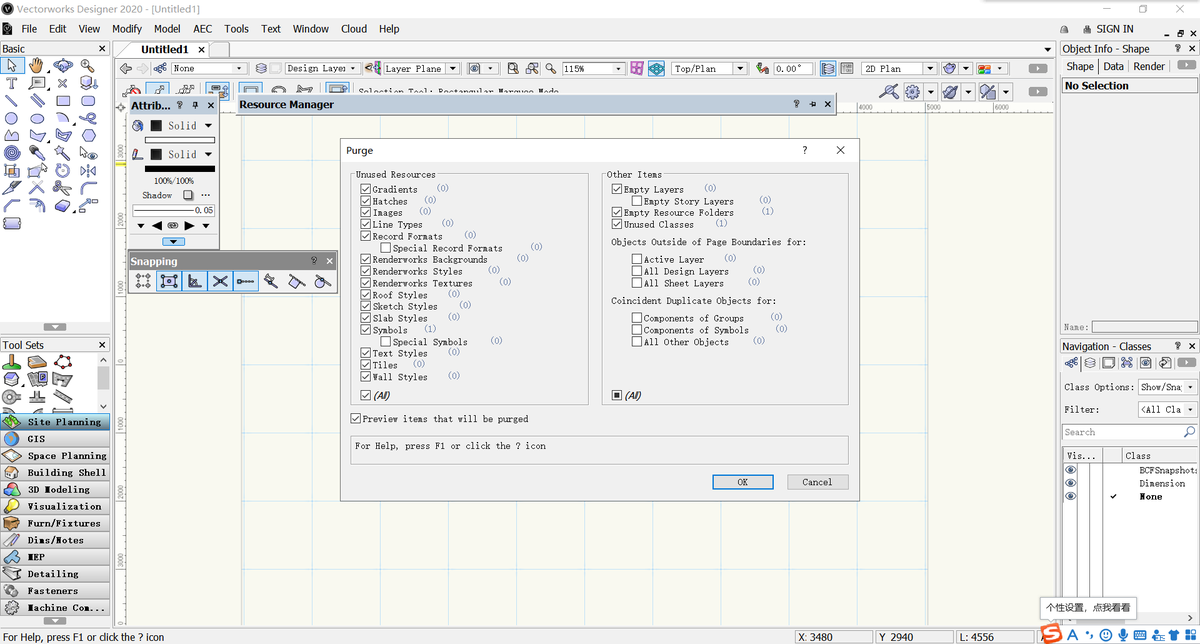The height and width of the screenshot is (644, 1200).
Task: Select the Mirror tool
Action: click(88, 170)
